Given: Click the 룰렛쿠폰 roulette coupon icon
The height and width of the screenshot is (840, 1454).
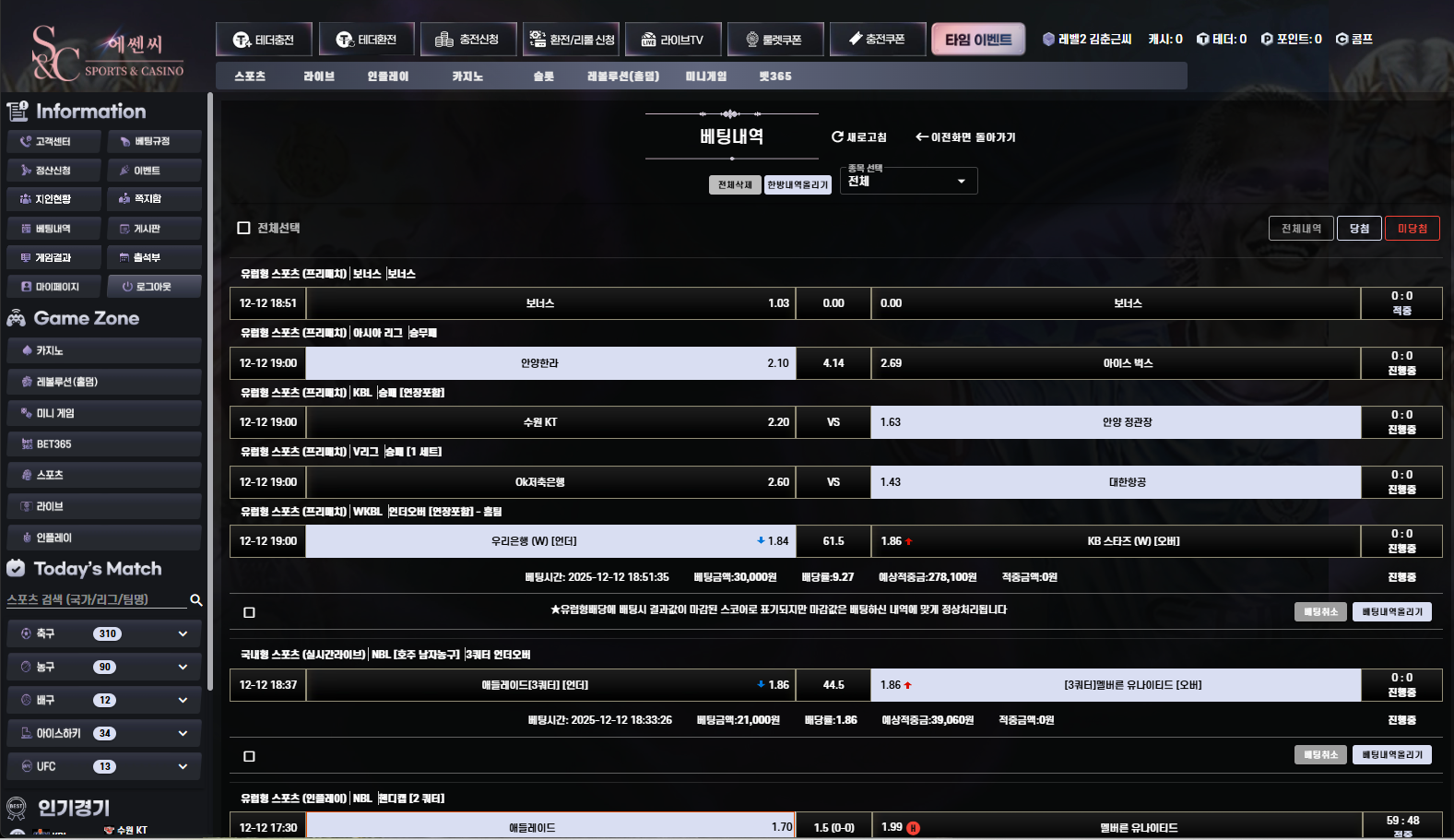Looking at the screenshot, I should click(x=752, y=40).
